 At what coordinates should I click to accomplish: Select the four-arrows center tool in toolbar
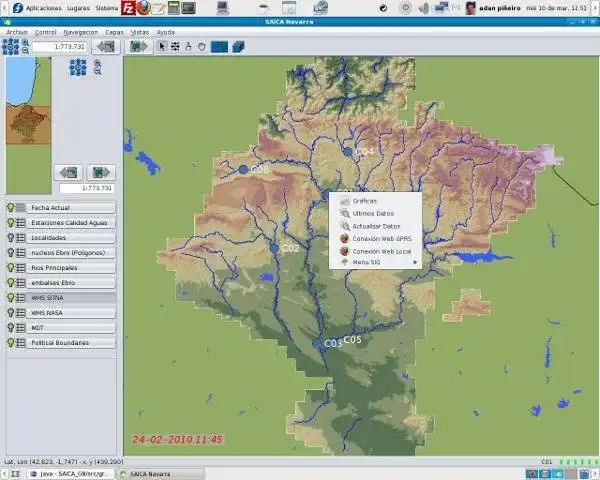pos(175,47)
